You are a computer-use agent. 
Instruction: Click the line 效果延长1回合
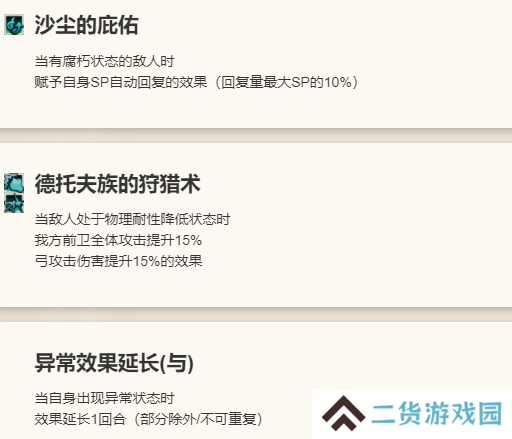(x=80, y=419)
